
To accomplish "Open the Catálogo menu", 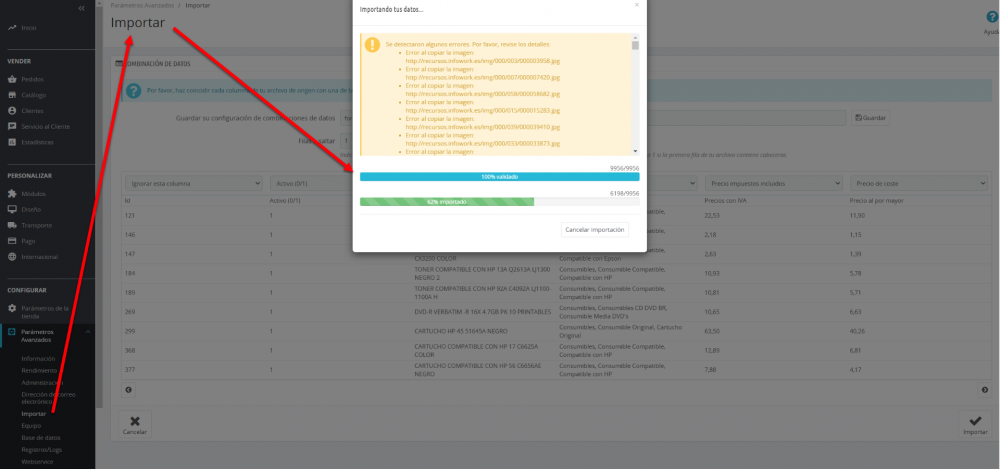I will [34, 95].
